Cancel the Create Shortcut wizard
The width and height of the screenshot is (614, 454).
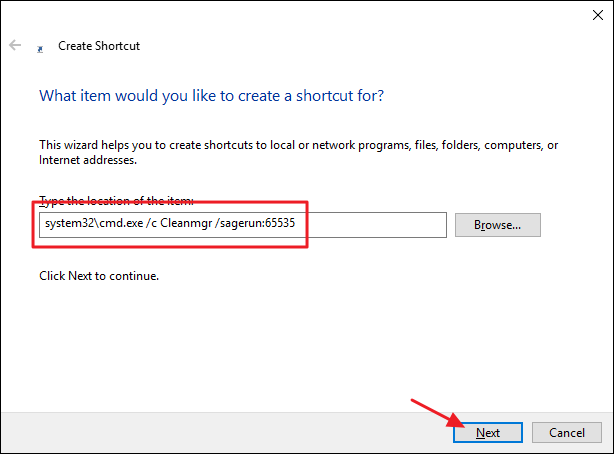[567, 432]
